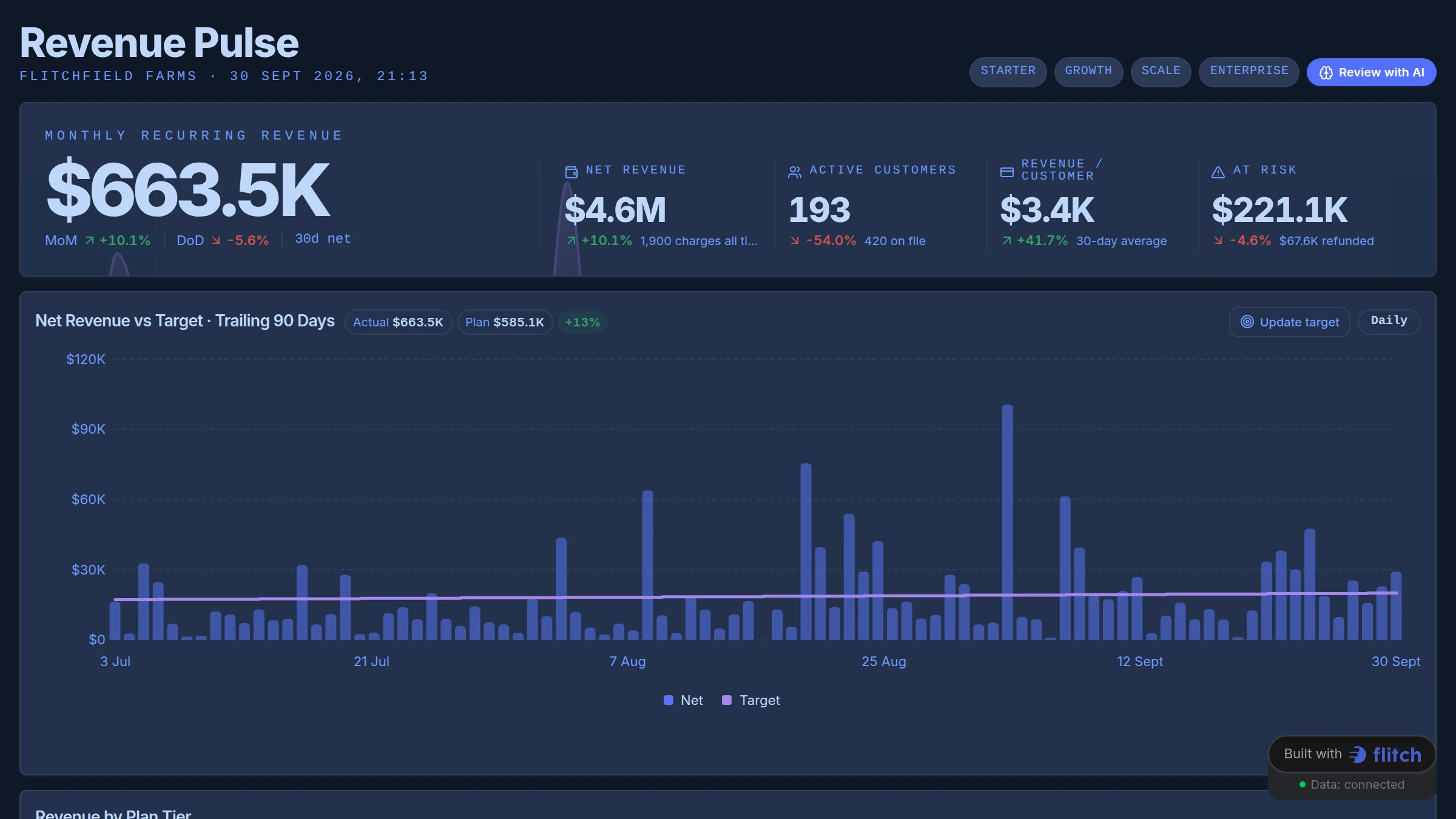Click the Update target button

pos(1289,322)
